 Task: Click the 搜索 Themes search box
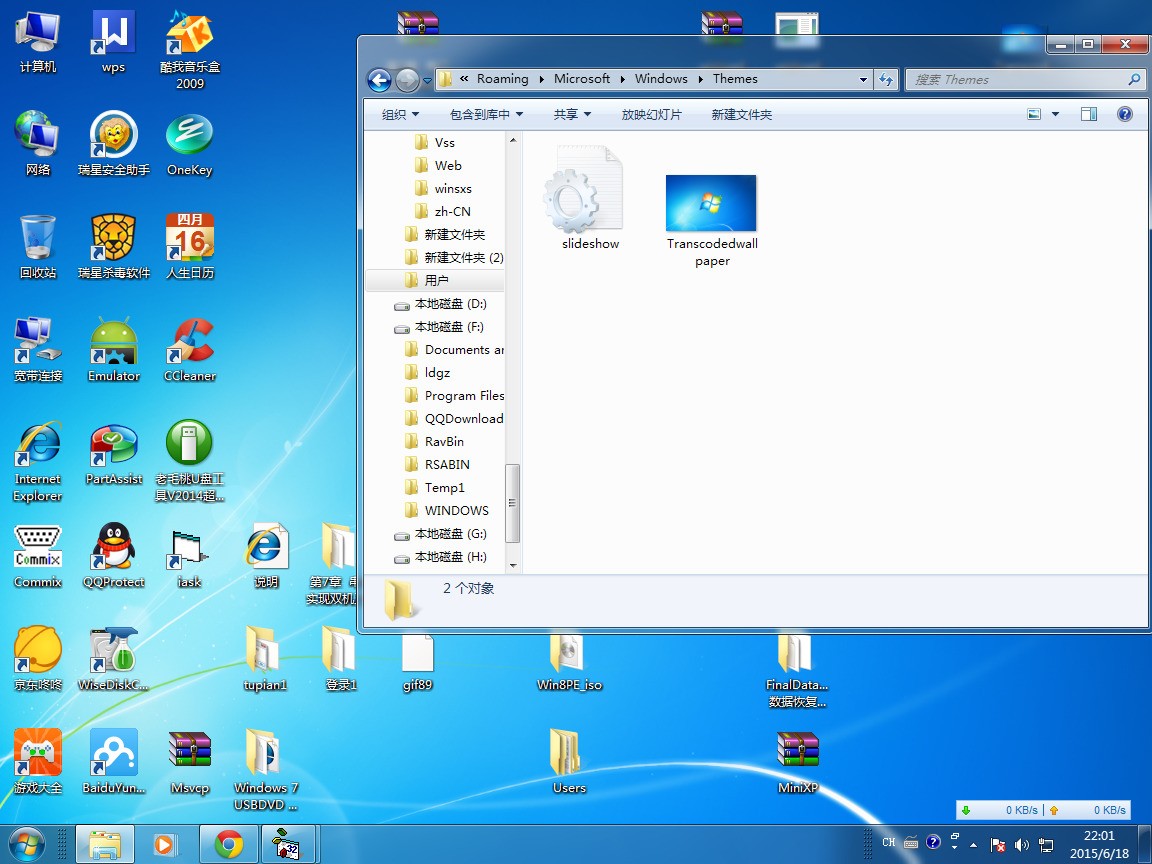tap(1026, 79)
